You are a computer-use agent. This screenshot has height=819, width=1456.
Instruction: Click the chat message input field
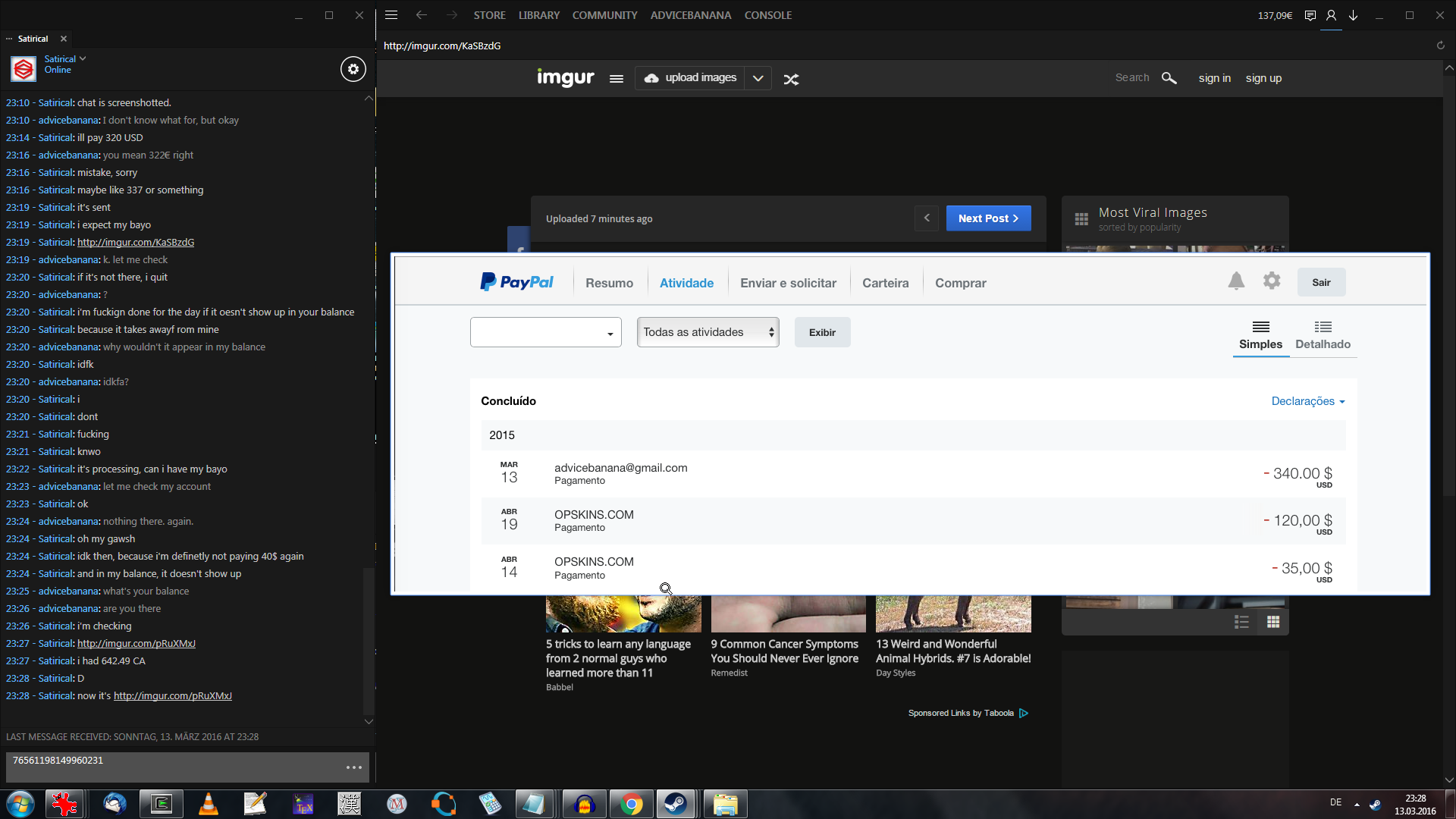point(174,766)
